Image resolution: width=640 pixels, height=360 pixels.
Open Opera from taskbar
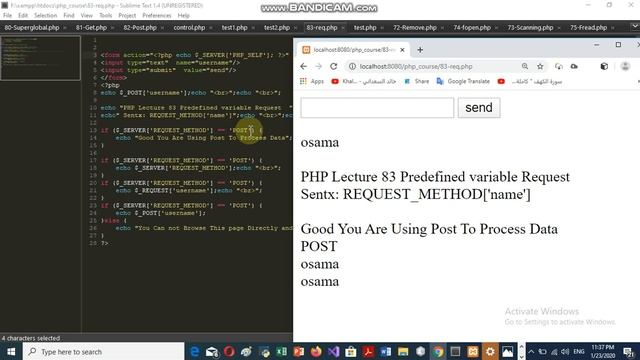click(229, 351)
